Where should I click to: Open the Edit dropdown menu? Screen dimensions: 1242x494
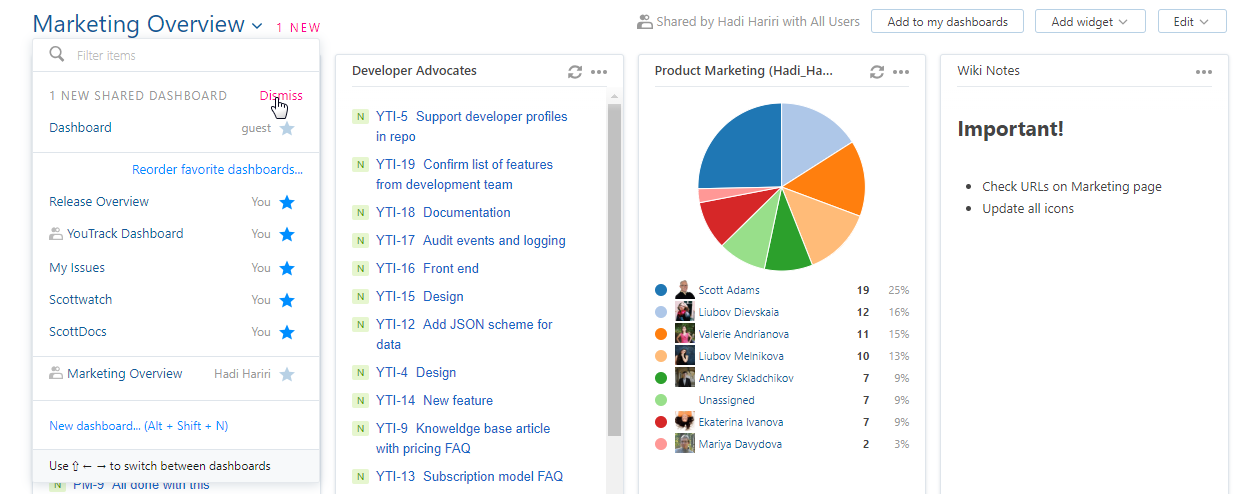1192,21
